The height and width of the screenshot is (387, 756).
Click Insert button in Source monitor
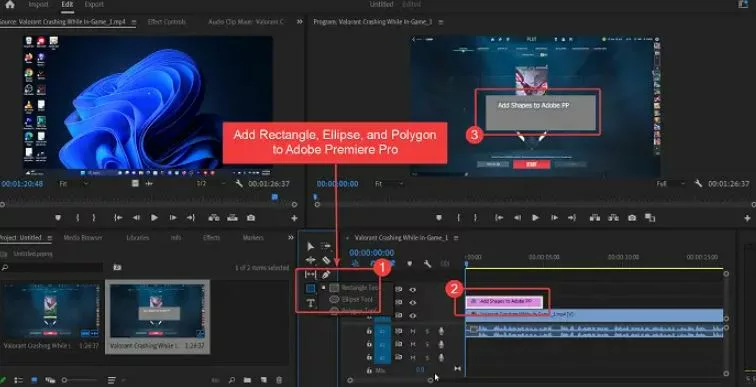click(214, 218)
